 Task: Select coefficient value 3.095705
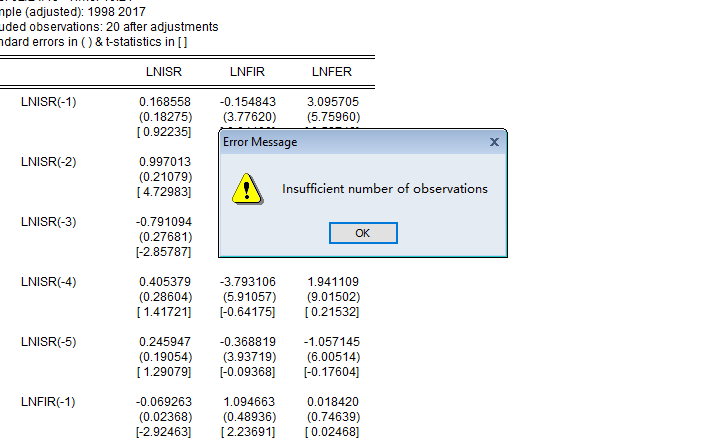coord(332,102)
